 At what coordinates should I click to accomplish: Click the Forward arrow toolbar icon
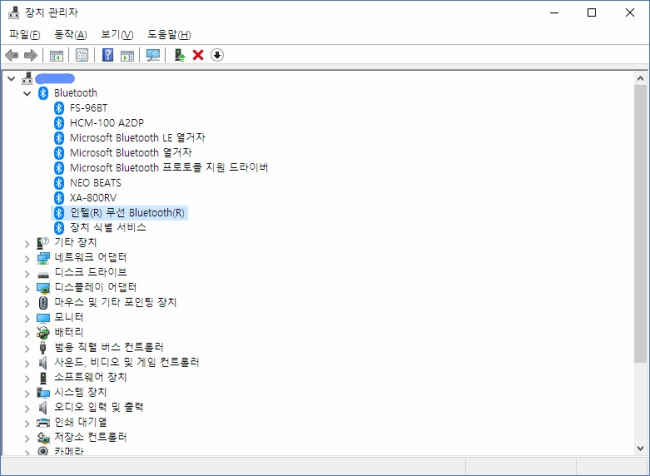coord(31,55)
